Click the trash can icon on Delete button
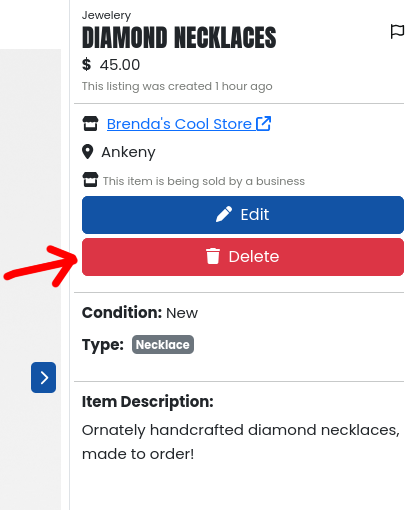Screen dimensions: 408x510 pyautogui.click(x=213, y=256)
